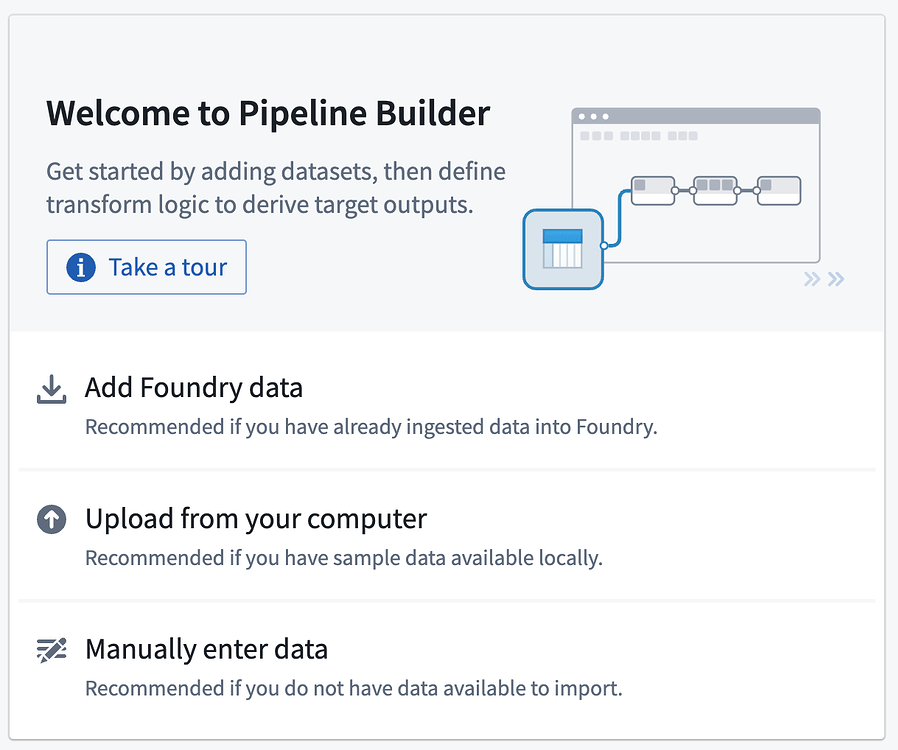898x750 pixels.
Task: Click the middle transform node in the pipeline illustration
Action: pyautogui.click(x=714, y=189)
